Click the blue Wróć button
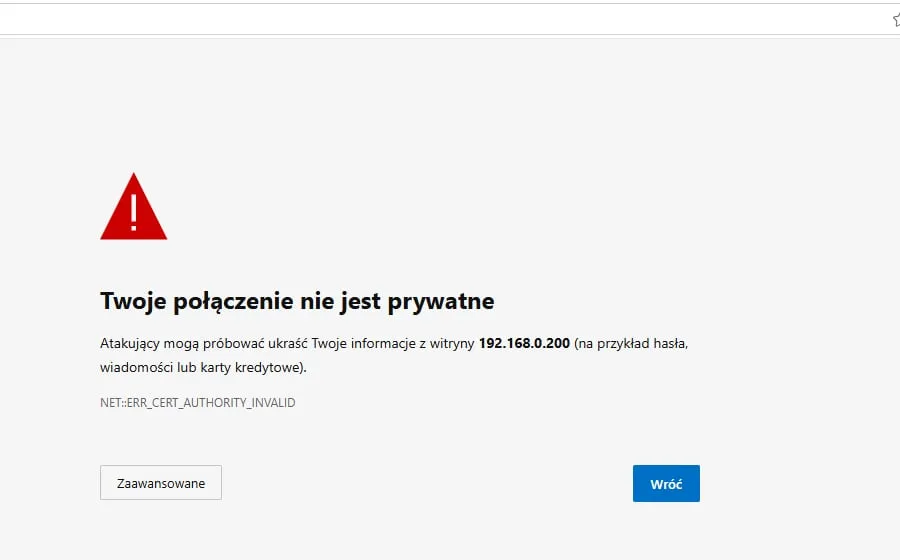Image resolution: width=900 pixels, height=560 pixels. (x=666, y=483)
